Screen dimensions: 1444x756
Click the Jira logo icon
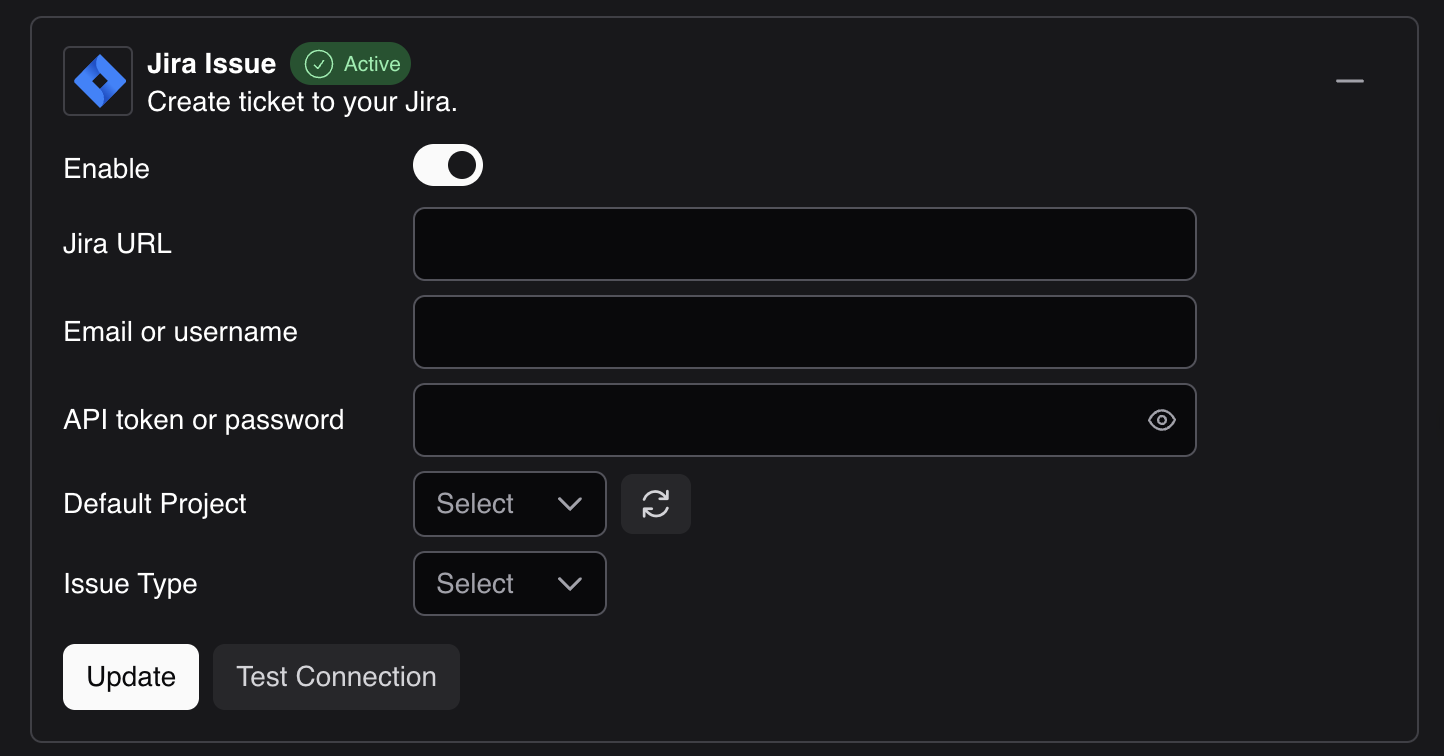tap(98, 81)
